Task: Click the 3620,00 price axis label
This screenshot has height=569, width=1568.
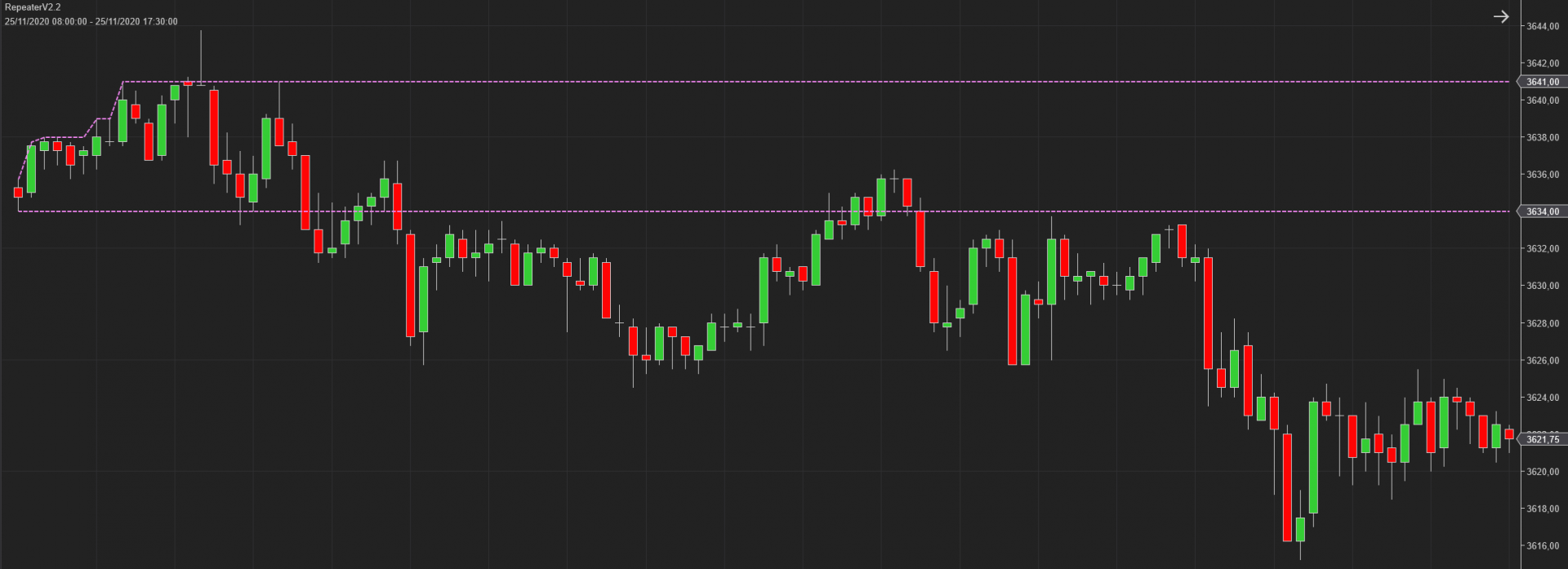Action: pyautogui.click(x=1543, y=472)
